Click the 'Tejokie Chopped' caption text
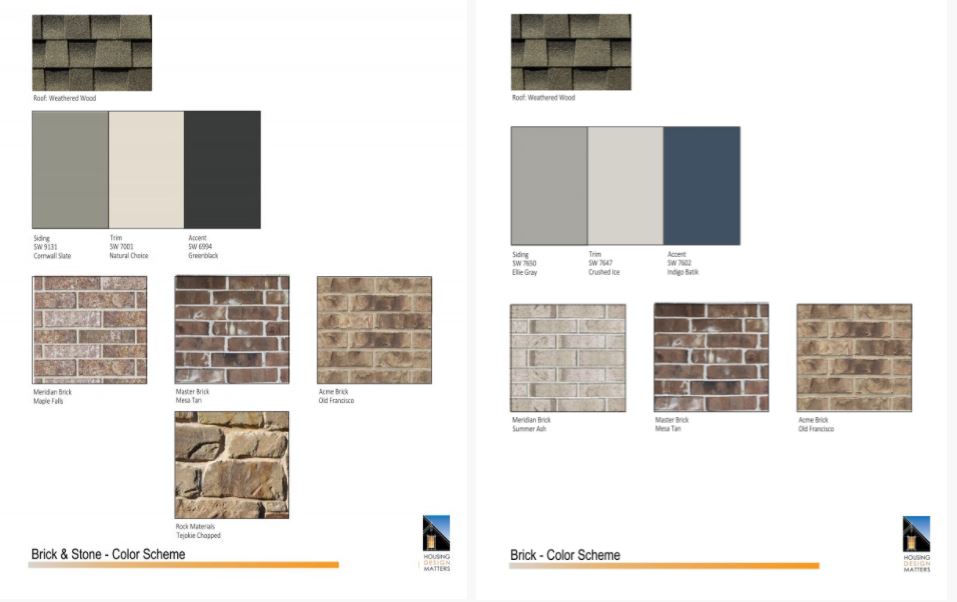 click(198, 535)
